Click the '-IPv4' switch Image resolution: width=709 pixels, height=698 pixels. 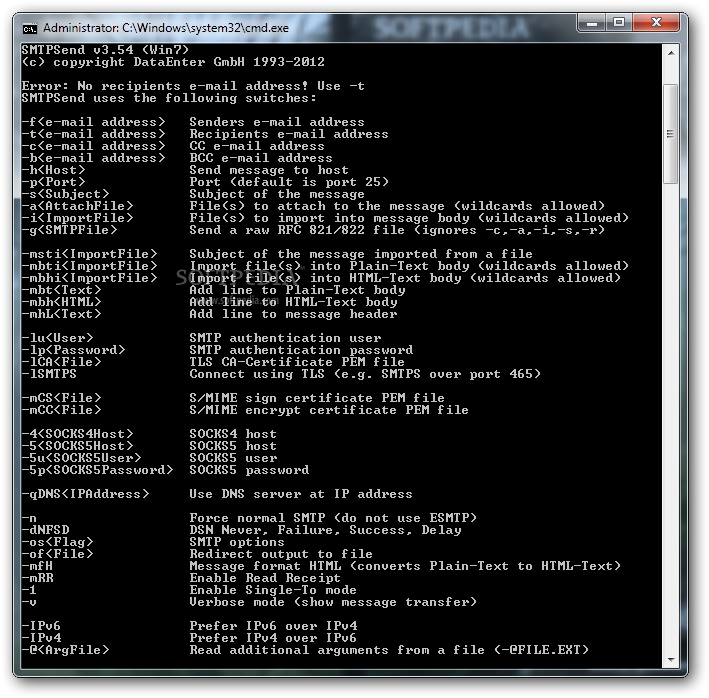tap(42, 638)
